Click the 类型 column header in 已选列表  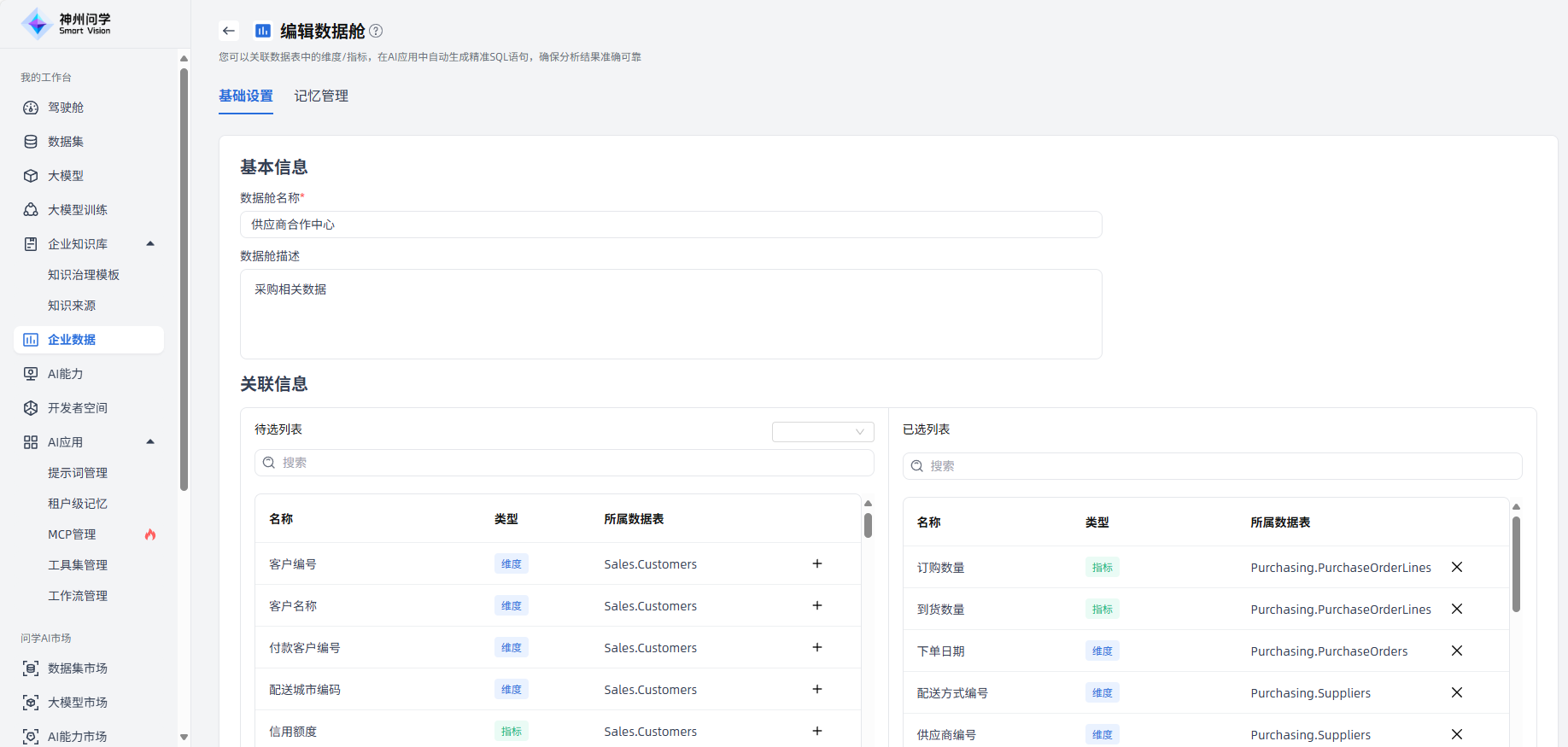pyautogui.click(x=1097, y=522)
